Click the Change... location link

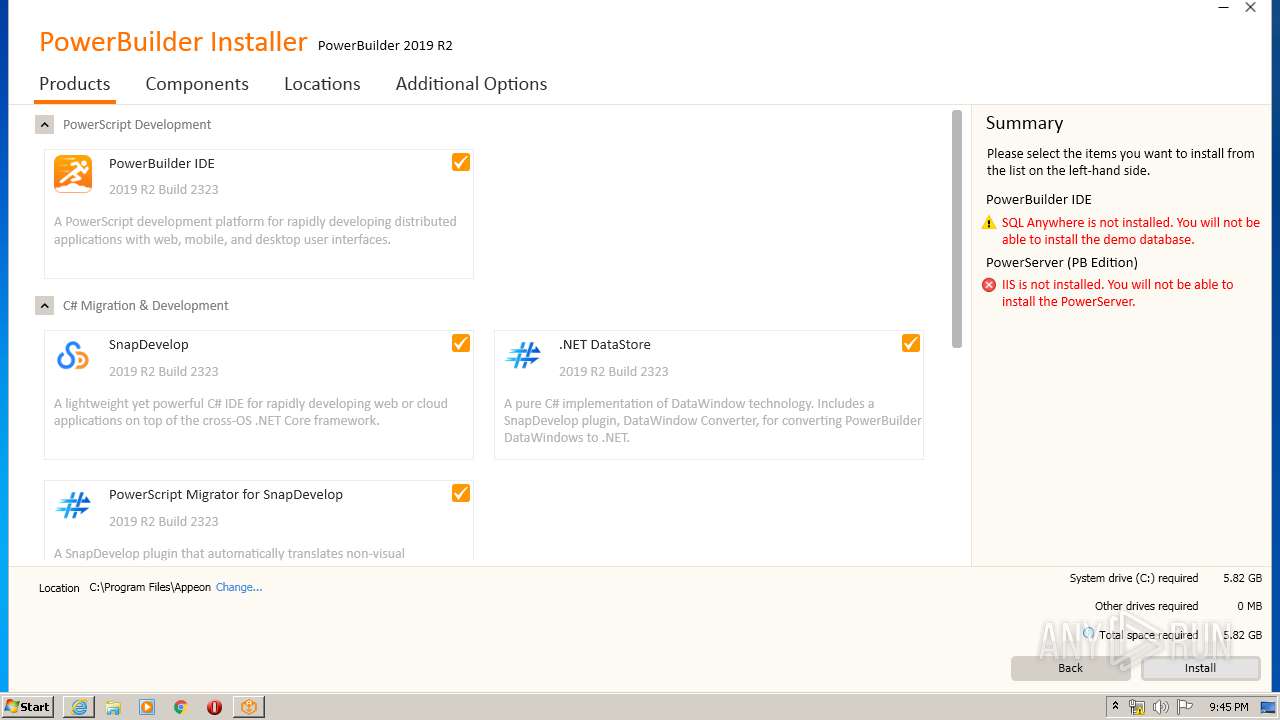(239, 587)
